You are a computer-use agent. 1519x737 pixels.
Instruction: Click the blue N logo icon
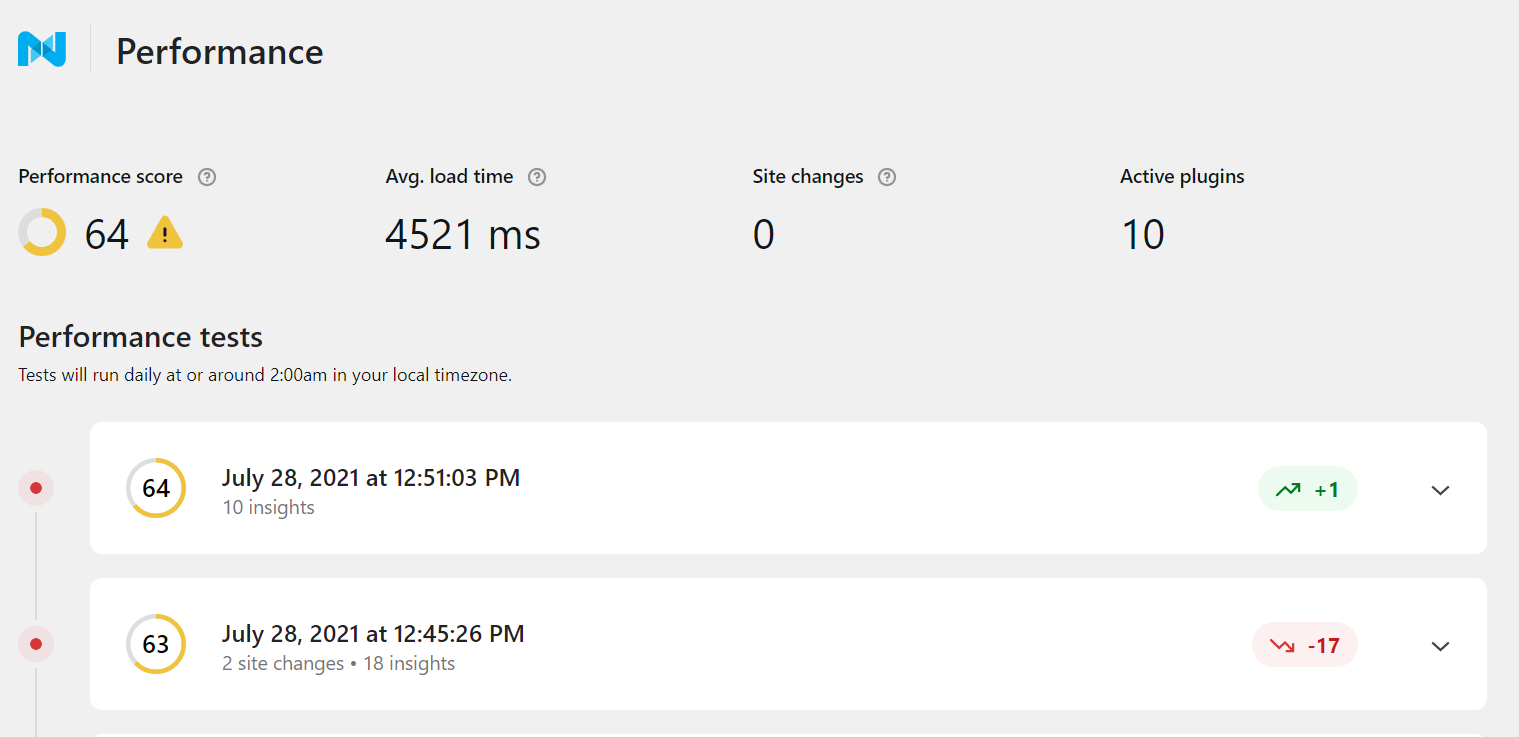(42, 50)
